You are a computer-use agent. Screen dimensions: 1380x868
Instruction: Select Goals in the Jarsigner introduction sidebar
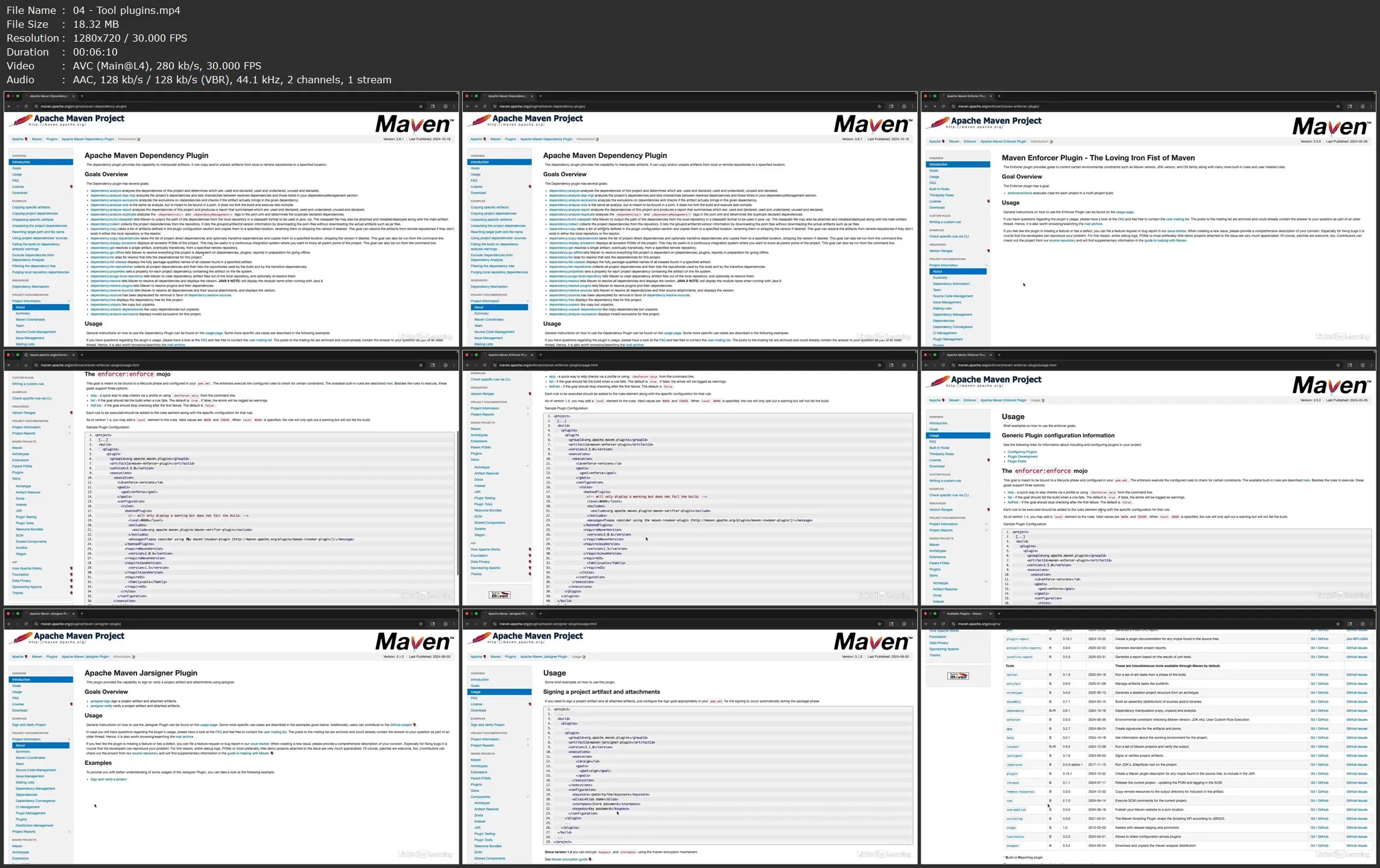click(17, 686)
